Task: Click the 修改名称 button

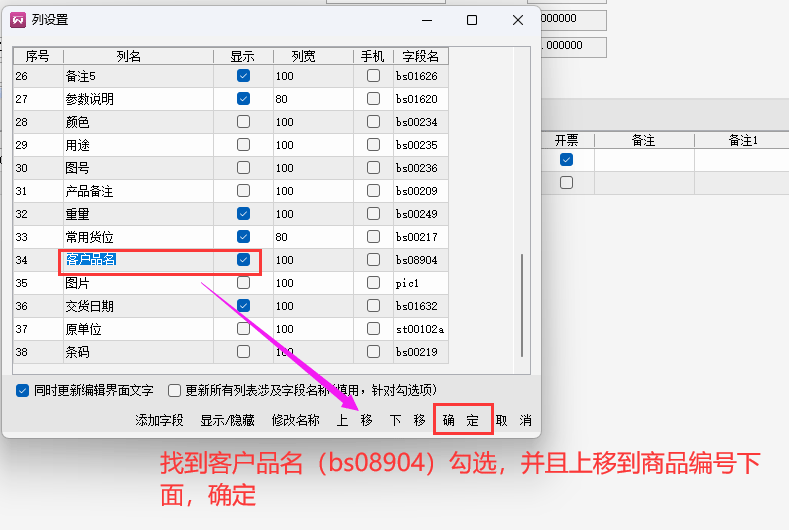Action: pyautogui.click(x=295, y=420)
